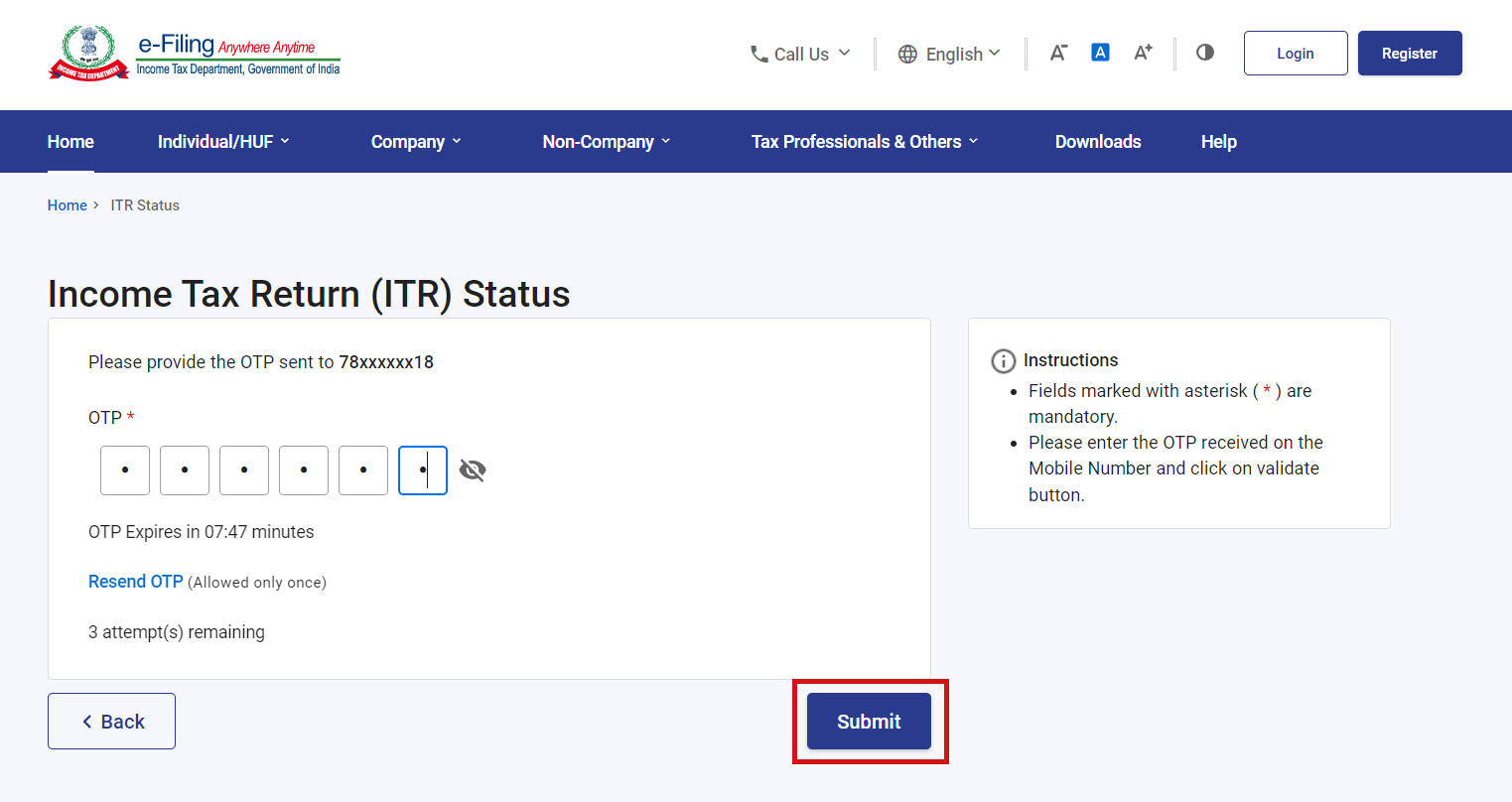
Task: Click the first OTP input box
Action: [x=124, y=469]
